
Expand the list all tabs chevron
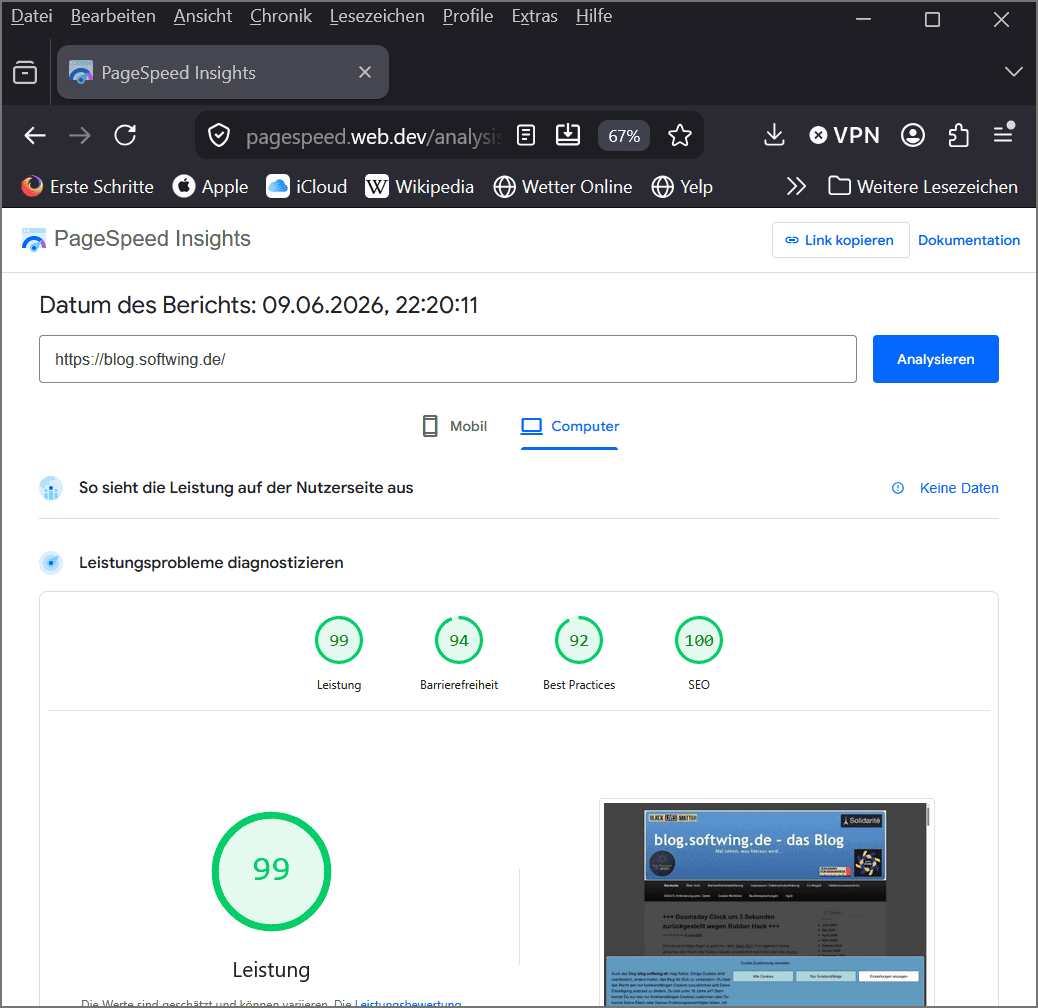coord(1014,71)
